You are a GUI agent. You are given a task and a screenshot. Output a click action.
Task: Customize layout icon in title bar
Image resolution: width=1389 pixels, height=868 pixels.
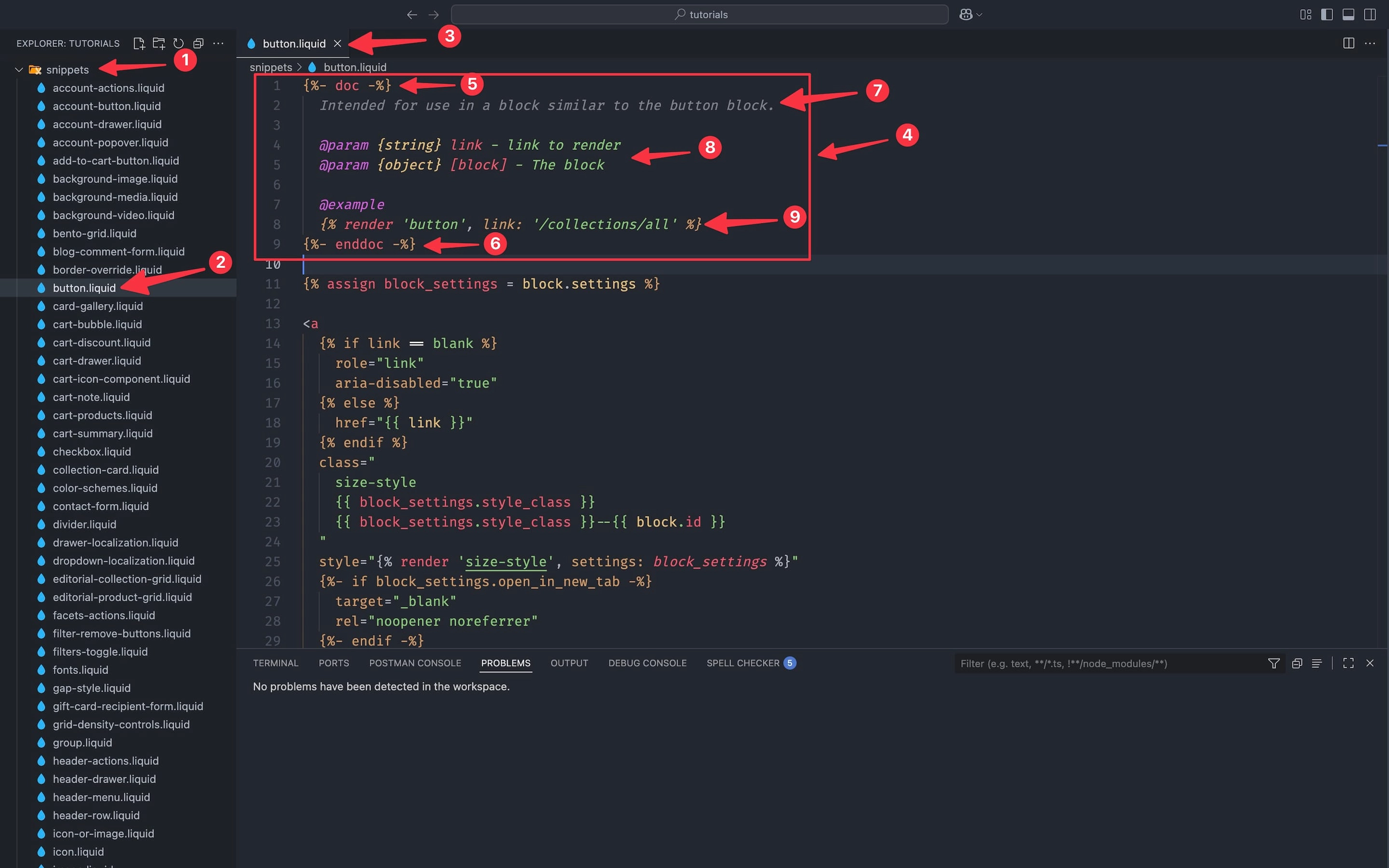coord(1306,14)
